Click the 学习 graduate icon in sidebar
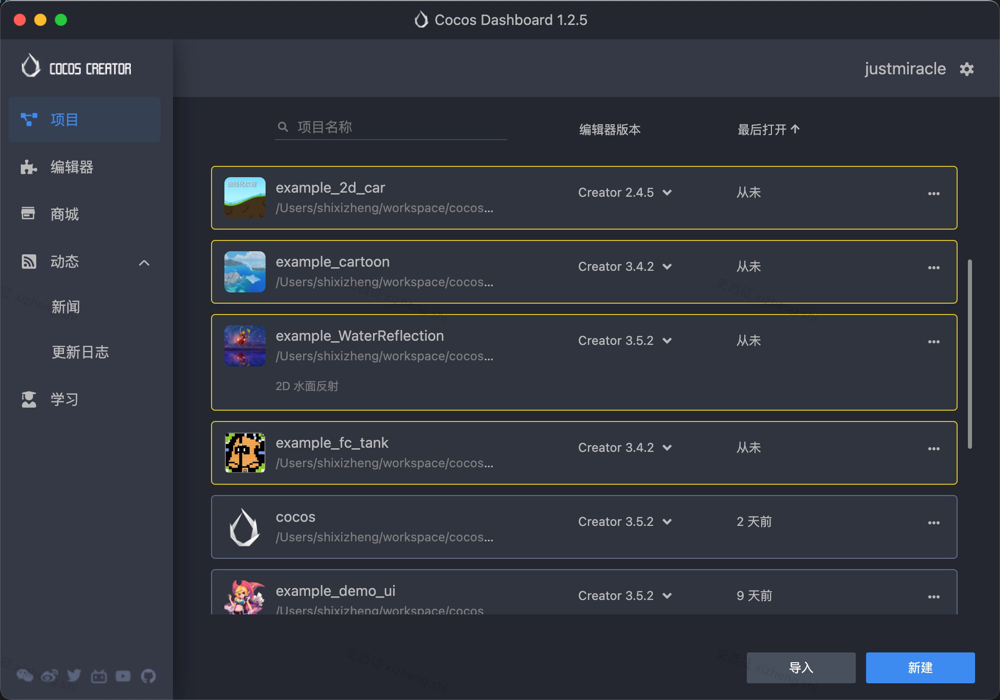 pyautogui.click(x=29, y=399)
